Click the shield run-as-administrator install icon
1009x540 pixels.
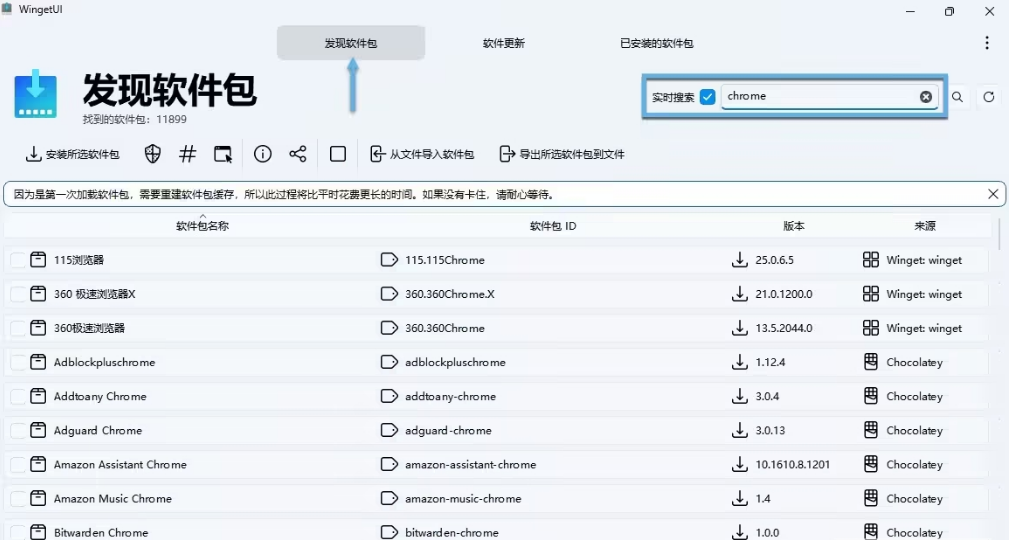tap(153, 154)
